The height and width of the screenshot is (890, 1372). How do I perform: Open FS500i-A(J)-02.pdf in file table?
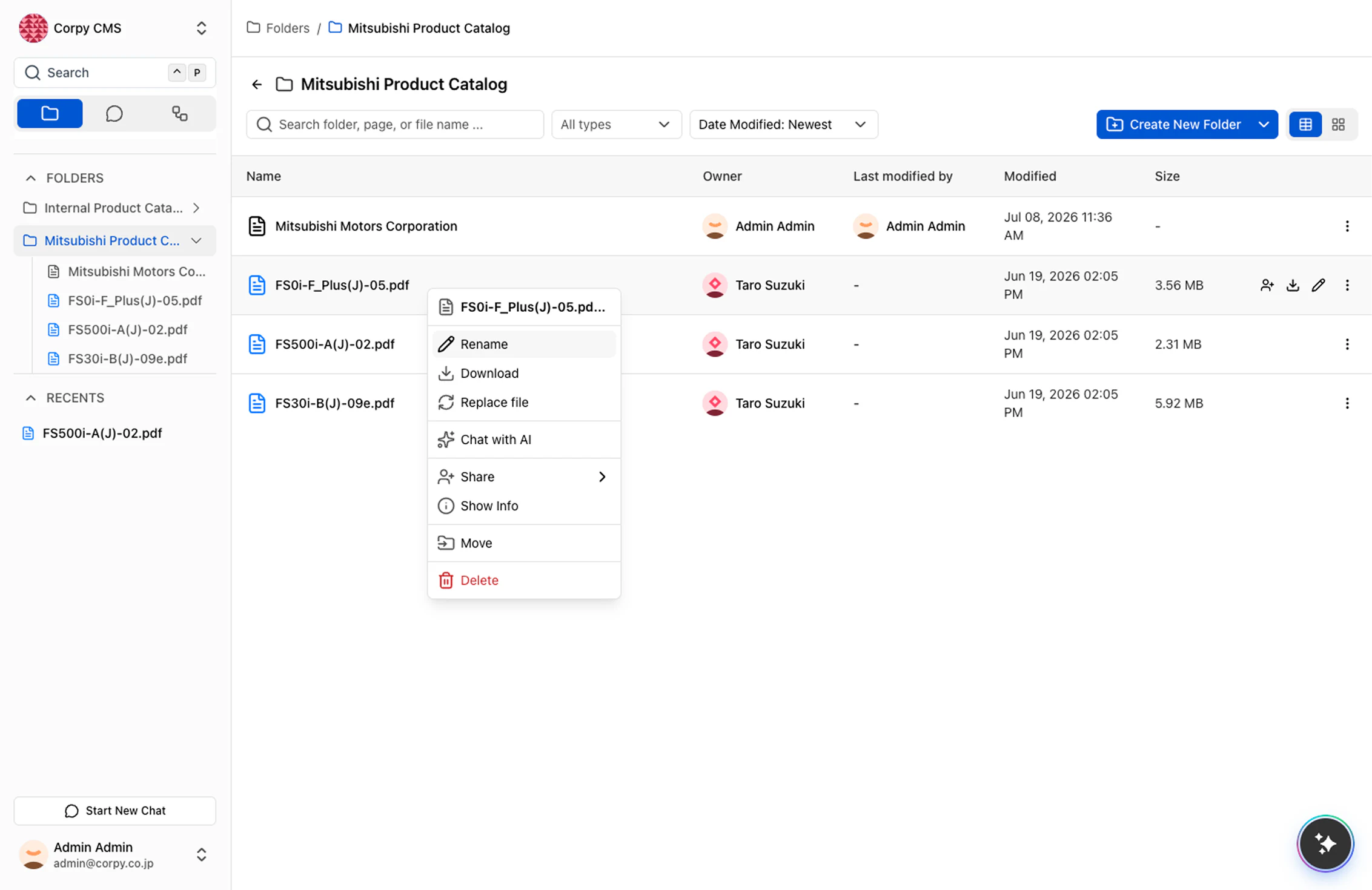(x=334, y=344)
